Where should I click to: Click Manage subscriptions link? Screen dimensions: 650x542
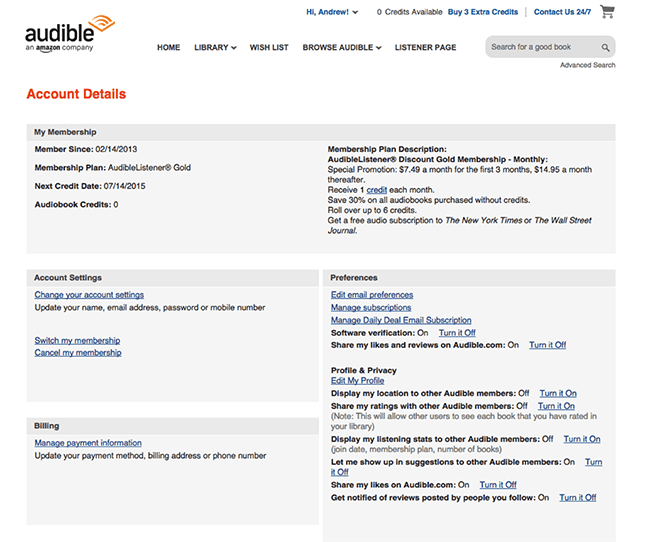tap(371, 308)
